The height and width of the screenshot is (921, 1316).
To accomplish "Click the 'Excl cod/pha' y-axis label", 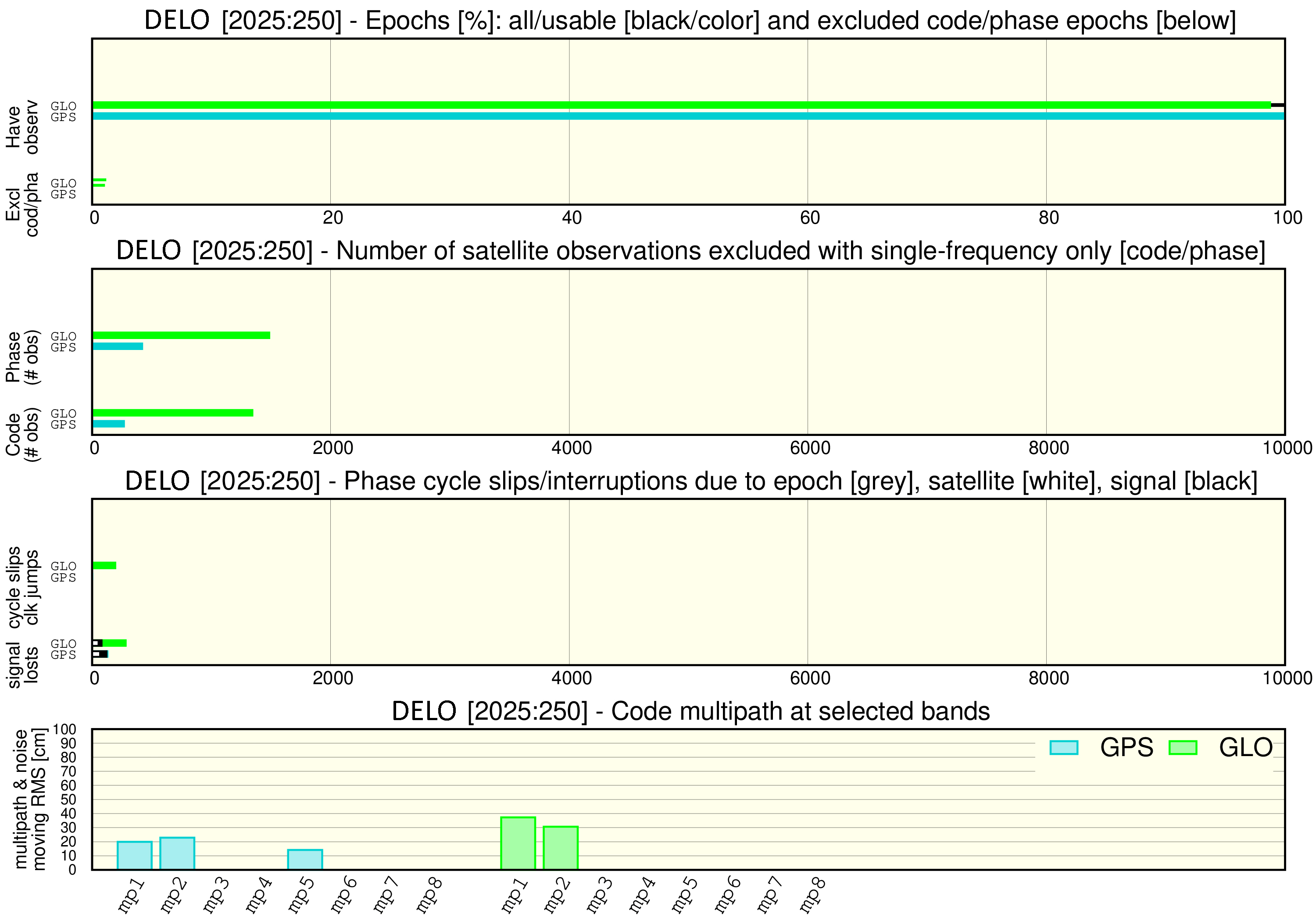I will [x=22, y=205].
